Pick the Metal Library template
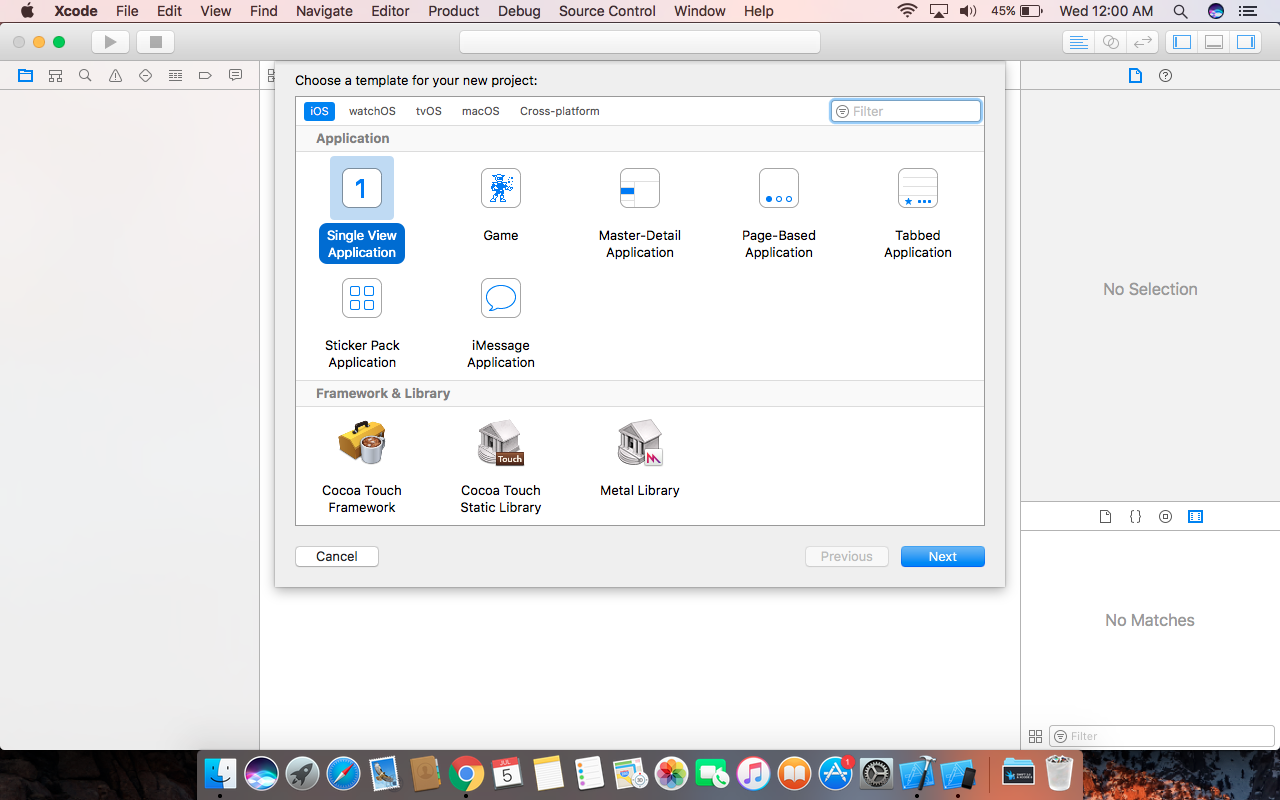The width and height of the screenshot is (1280, 800). [639, 443]
